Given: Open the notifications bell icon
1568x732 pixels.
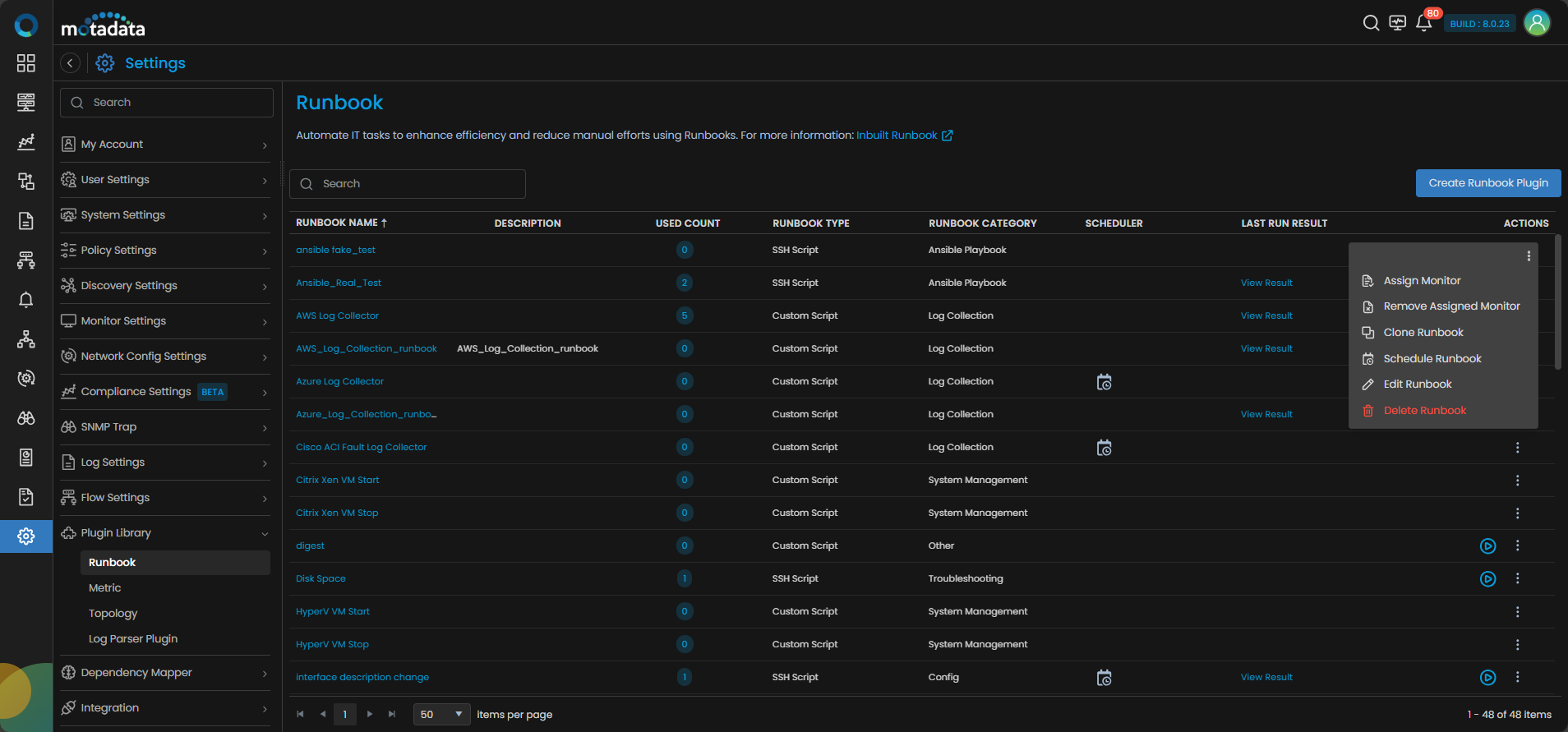Looking at the screenshot, I should click(1423, 24).
